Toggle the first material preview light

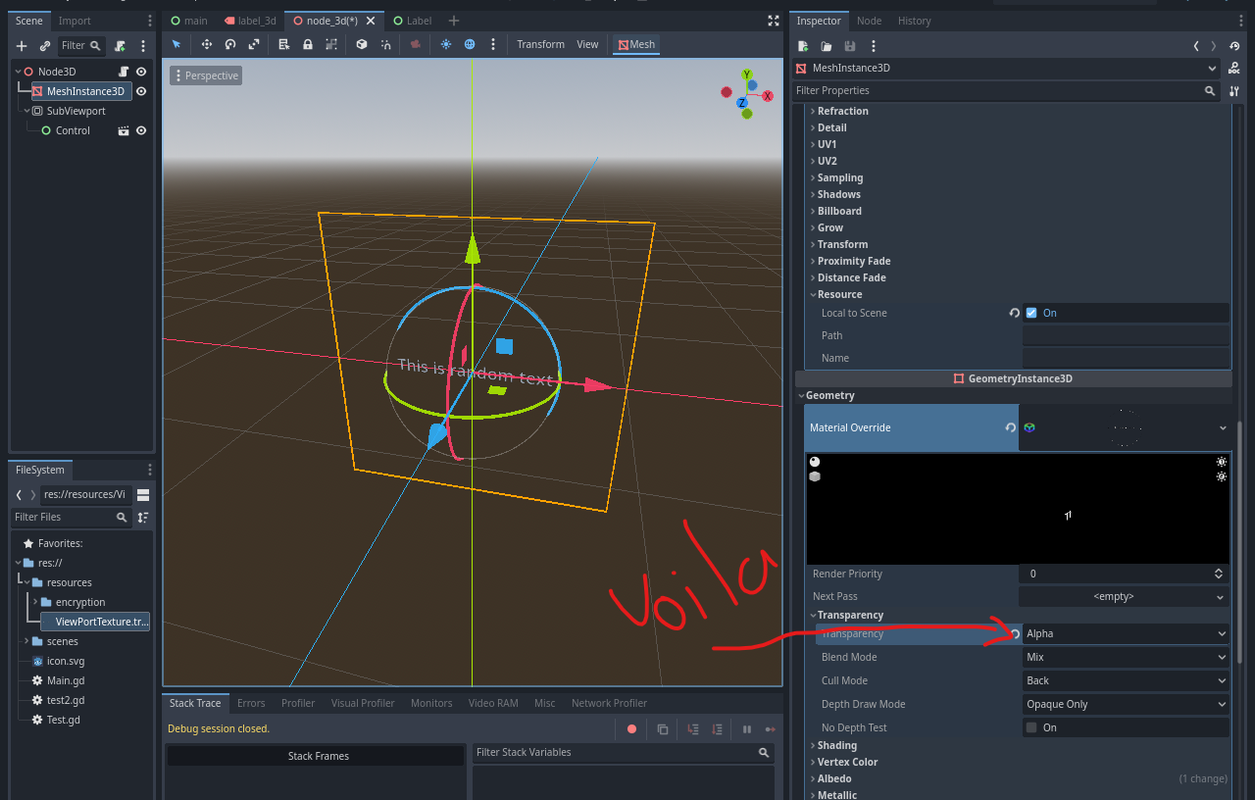click(x=1221, y=462)
